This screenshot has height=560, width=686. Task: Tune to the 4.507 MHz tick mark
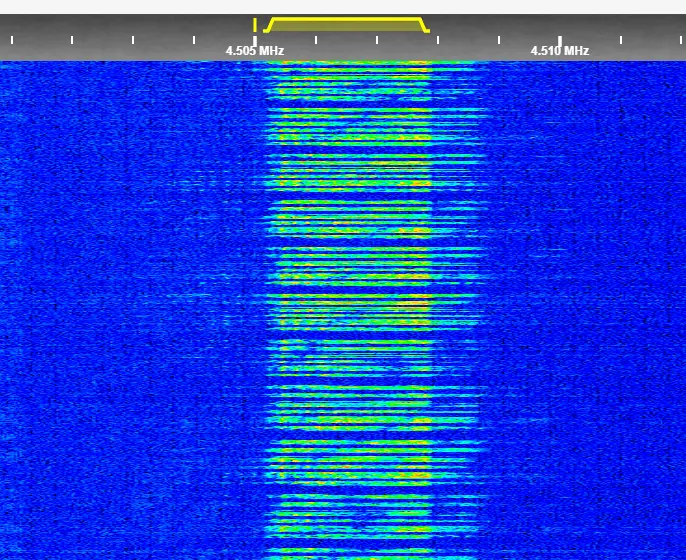(377, 40)
